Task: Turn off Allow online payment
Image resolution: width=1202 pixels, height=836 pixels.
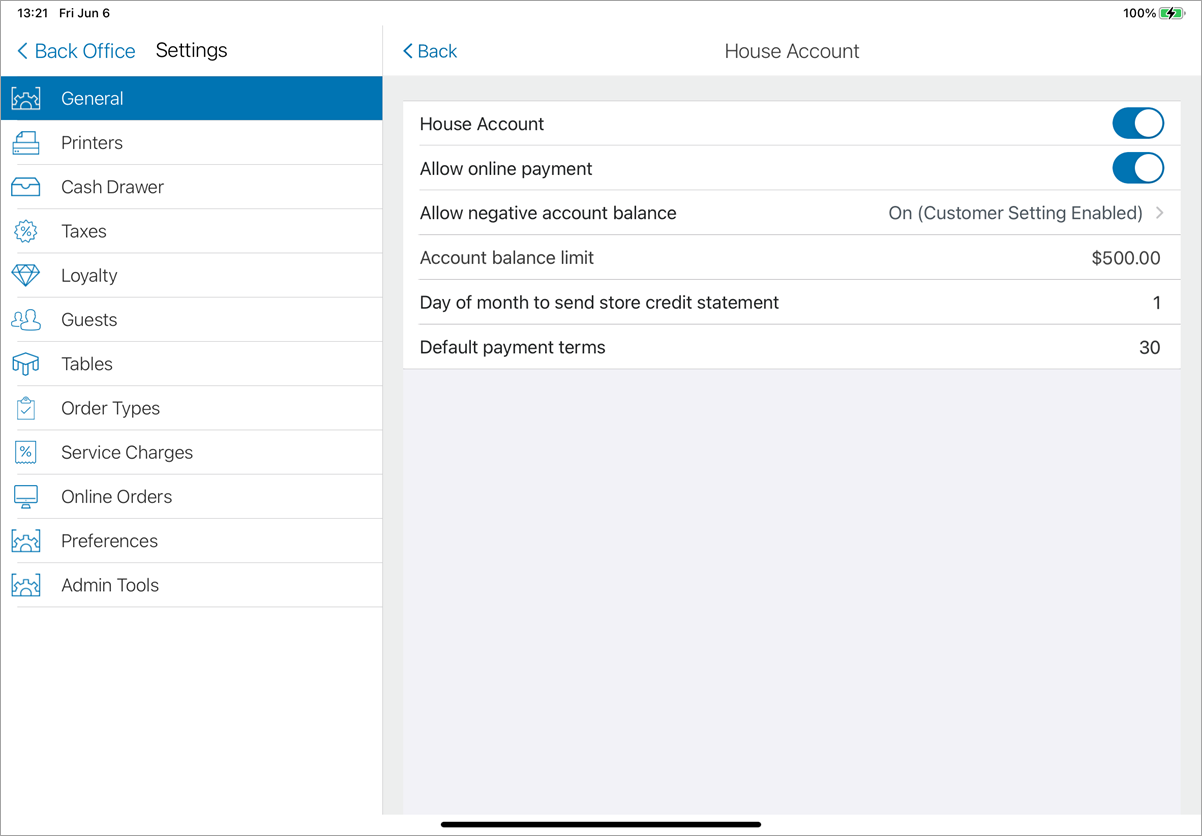Action: 1138,168
